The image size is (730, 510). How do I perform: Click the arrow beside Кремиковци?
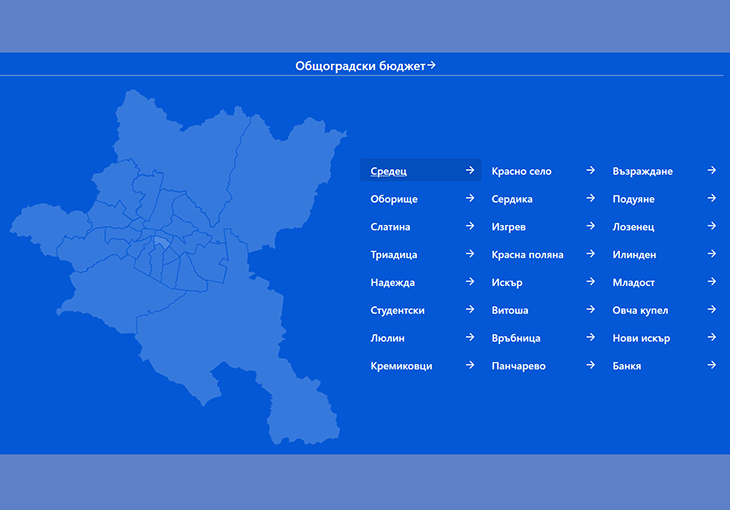[x=469, y=366]
